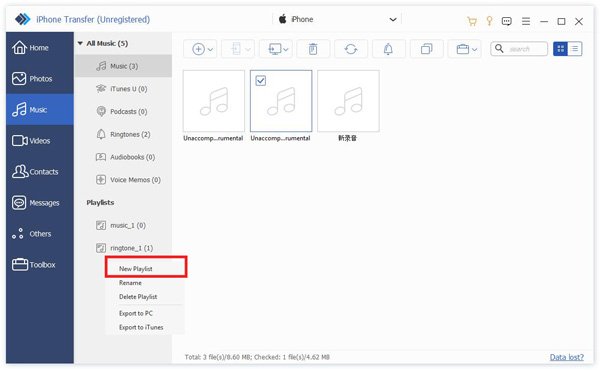The image size is (600, 370).
Task: Open the feedback chat bubble icon
Action: (x=507, y=21)
